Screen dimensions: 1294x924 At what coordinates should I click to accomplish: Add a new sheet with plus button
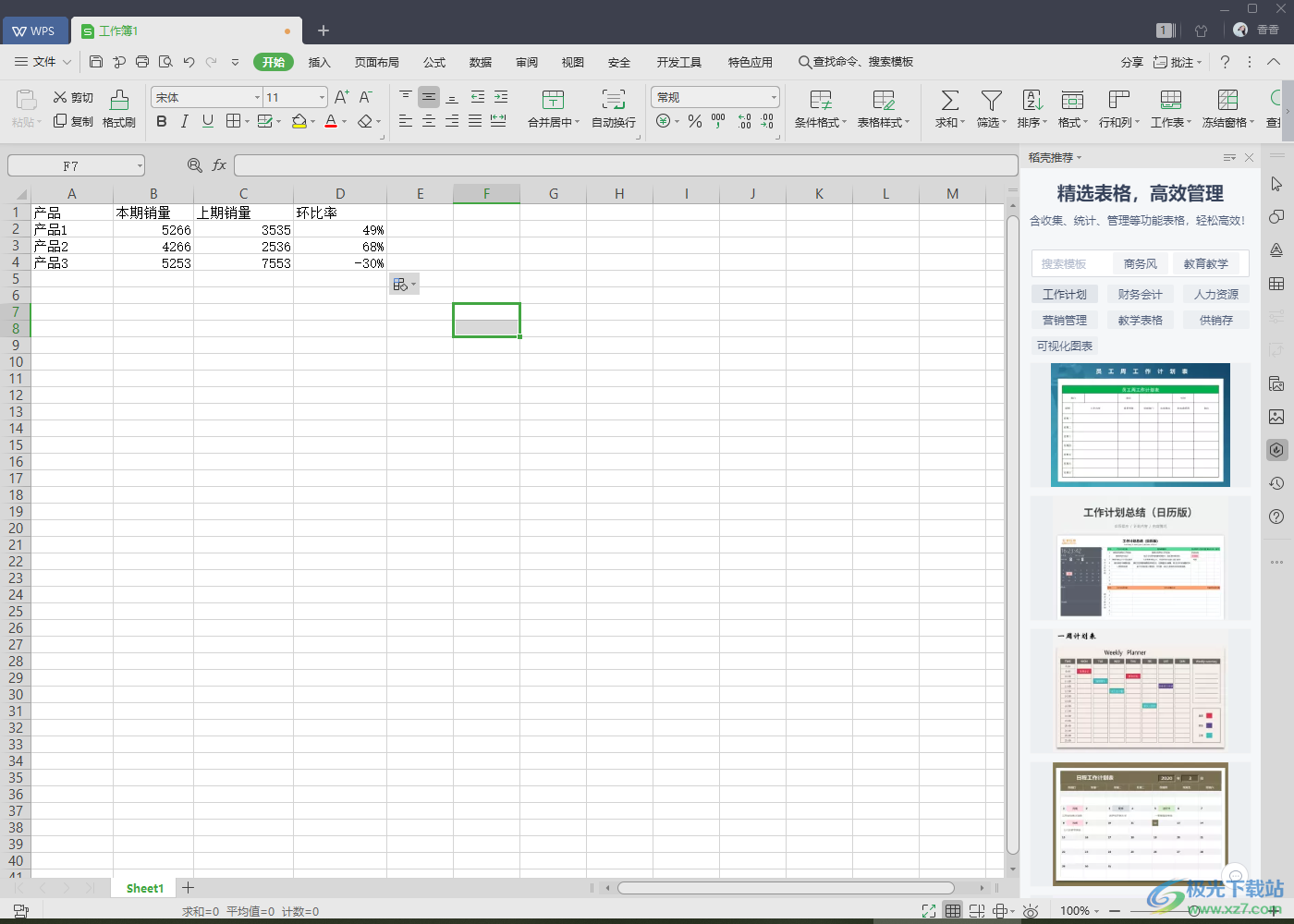(x=188, y=887)
